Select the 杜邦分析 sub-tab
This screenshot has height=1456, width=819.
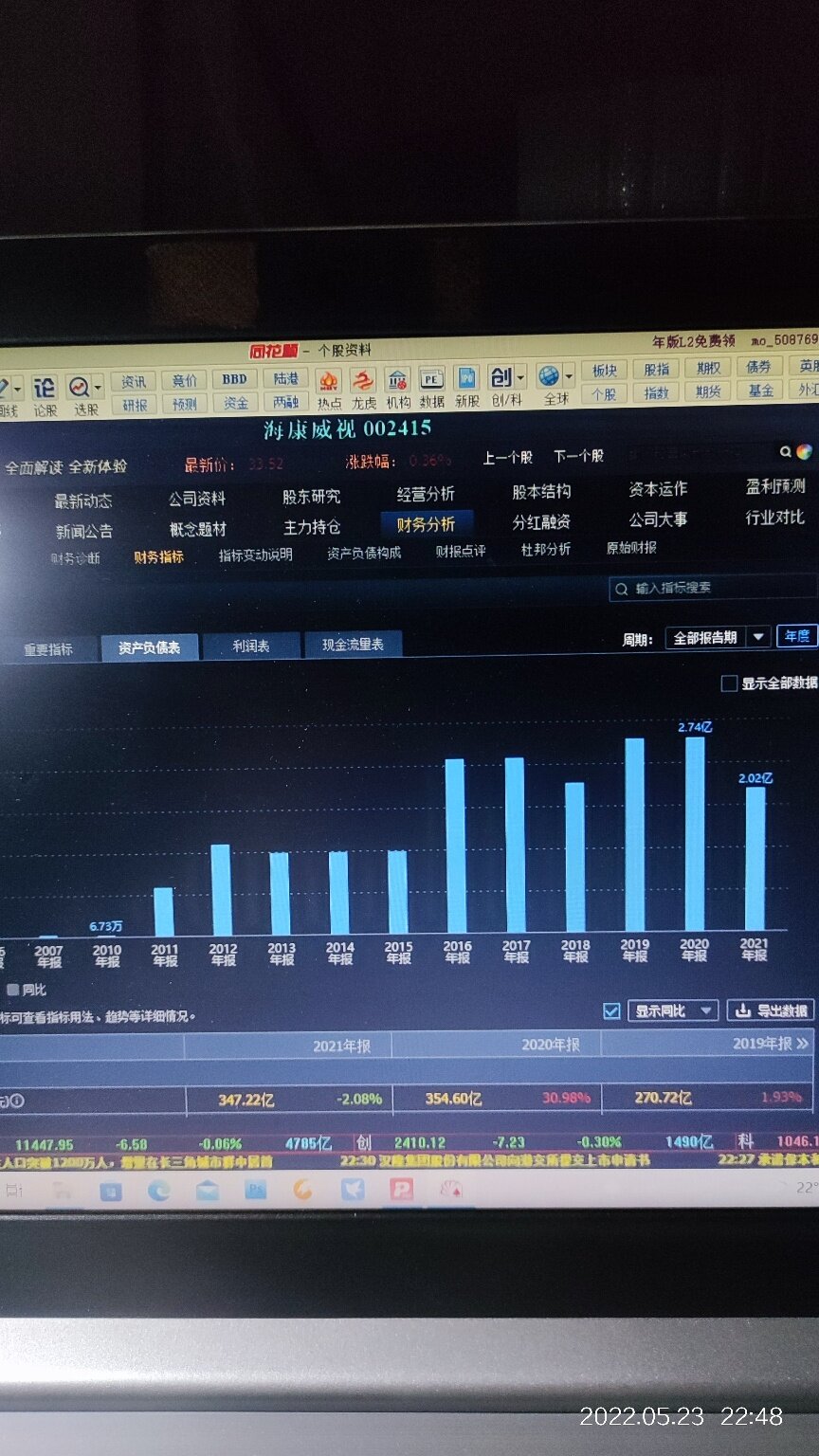click(x=546, y=549)
